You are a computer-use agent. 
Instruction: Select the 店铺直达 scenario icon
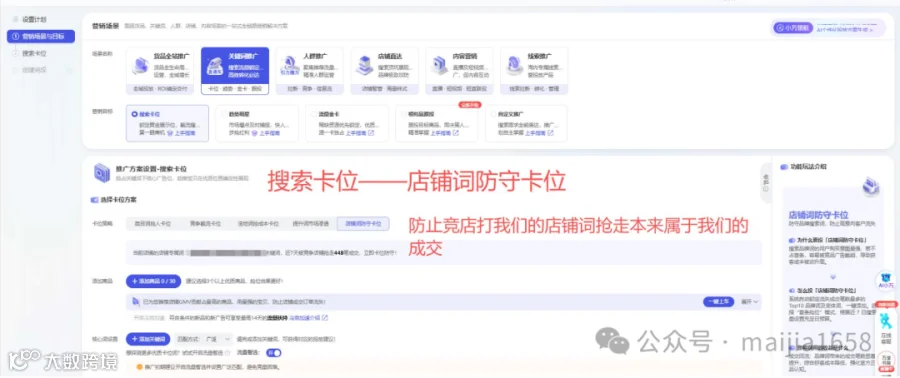point(364,65)
